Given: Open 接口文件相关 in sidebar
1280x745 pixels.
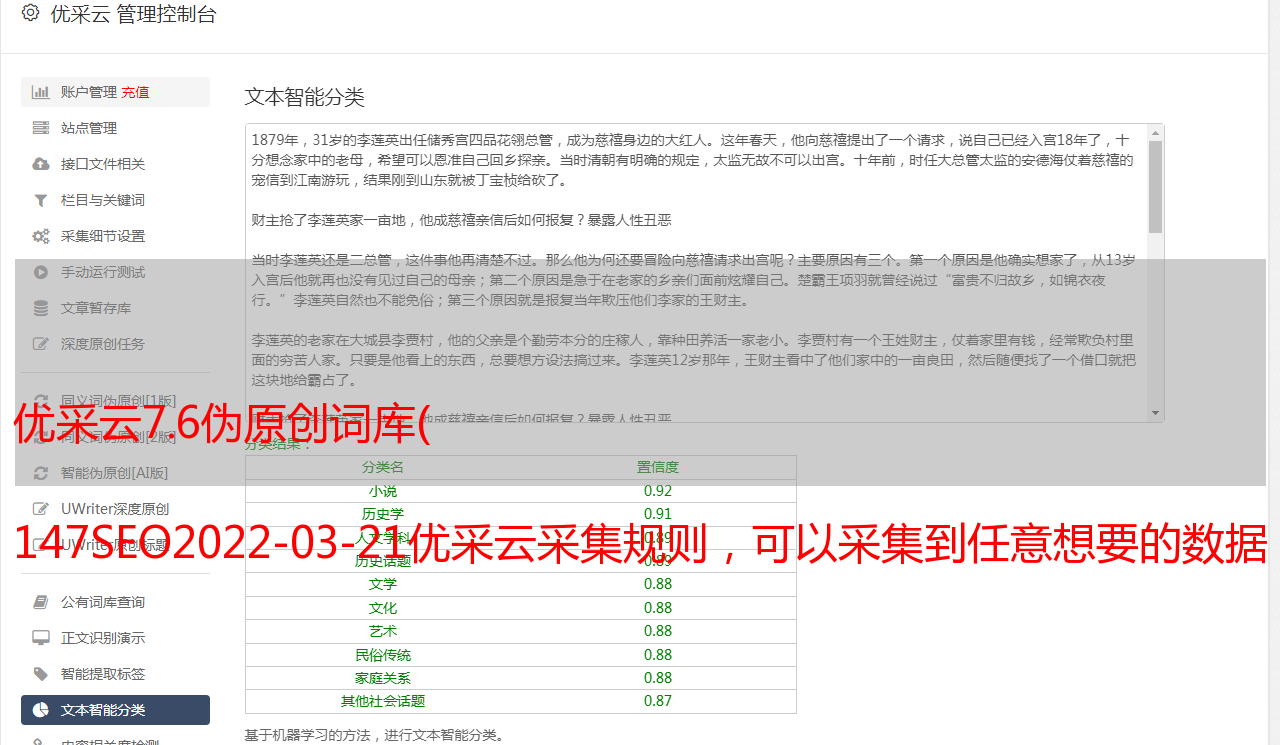Looking at the screenshot, I should tap(115, 164).
